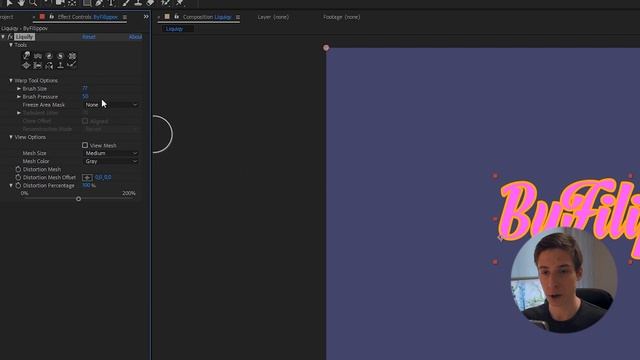Click the Distortion Percentage value

tap(86, 185)
